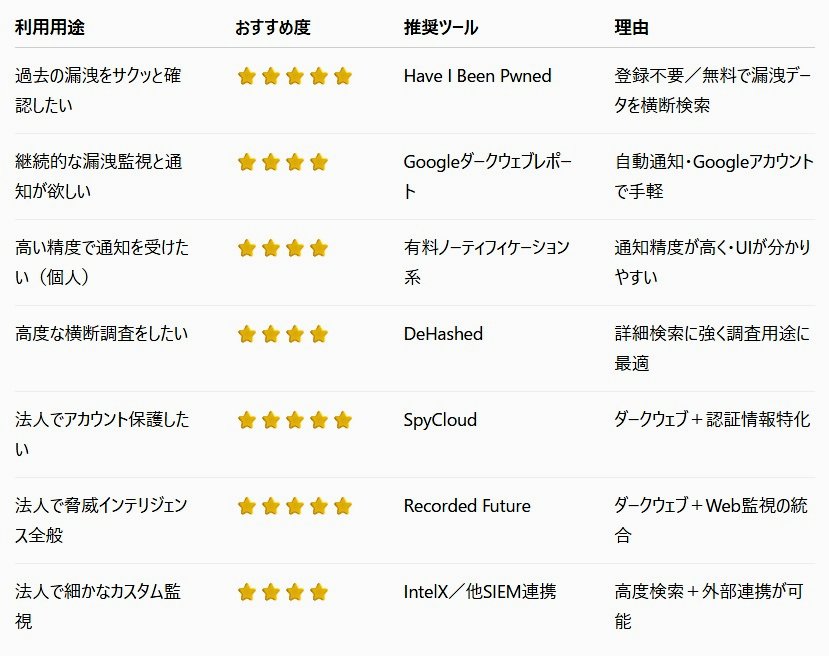Click the second star in the DeHashed row
The image size is (829, 656).
pyautogui.click(x=271, y=334)
